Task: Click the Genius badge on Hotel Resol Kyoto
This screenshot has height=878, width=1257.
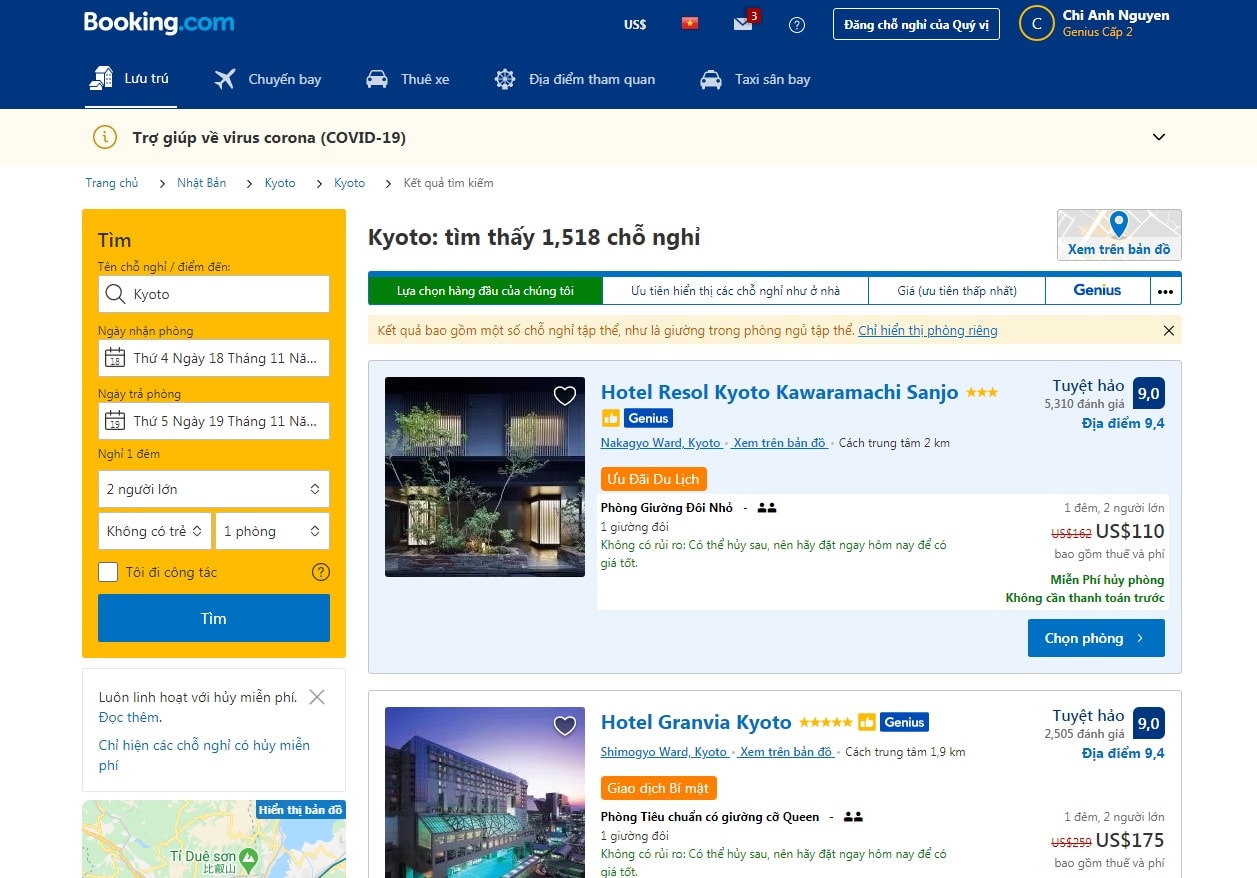Action: (649, 418)
